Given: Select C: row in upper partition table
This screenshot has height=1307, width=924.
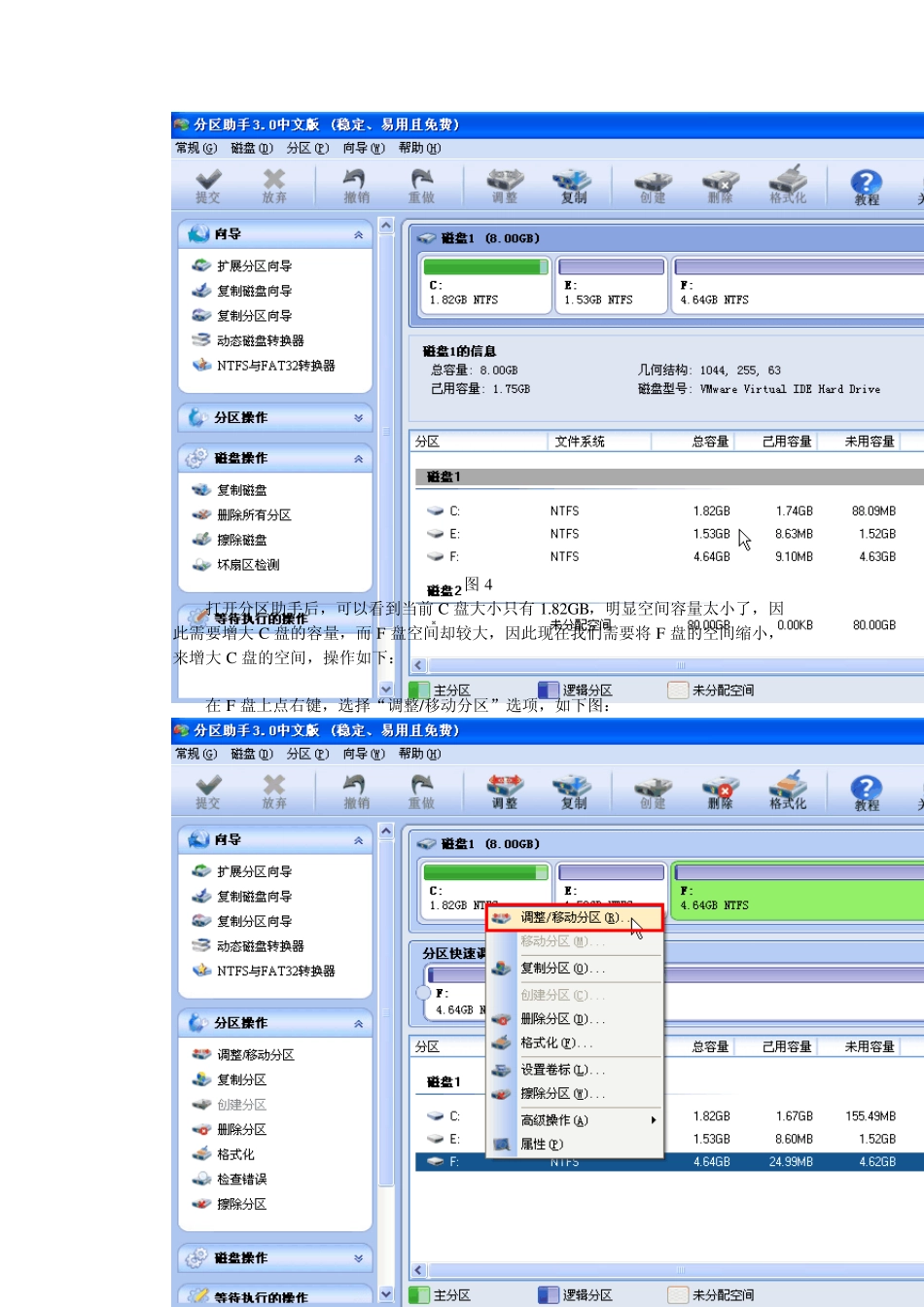Looking at the screenshot, I should [x=669, y=511].
